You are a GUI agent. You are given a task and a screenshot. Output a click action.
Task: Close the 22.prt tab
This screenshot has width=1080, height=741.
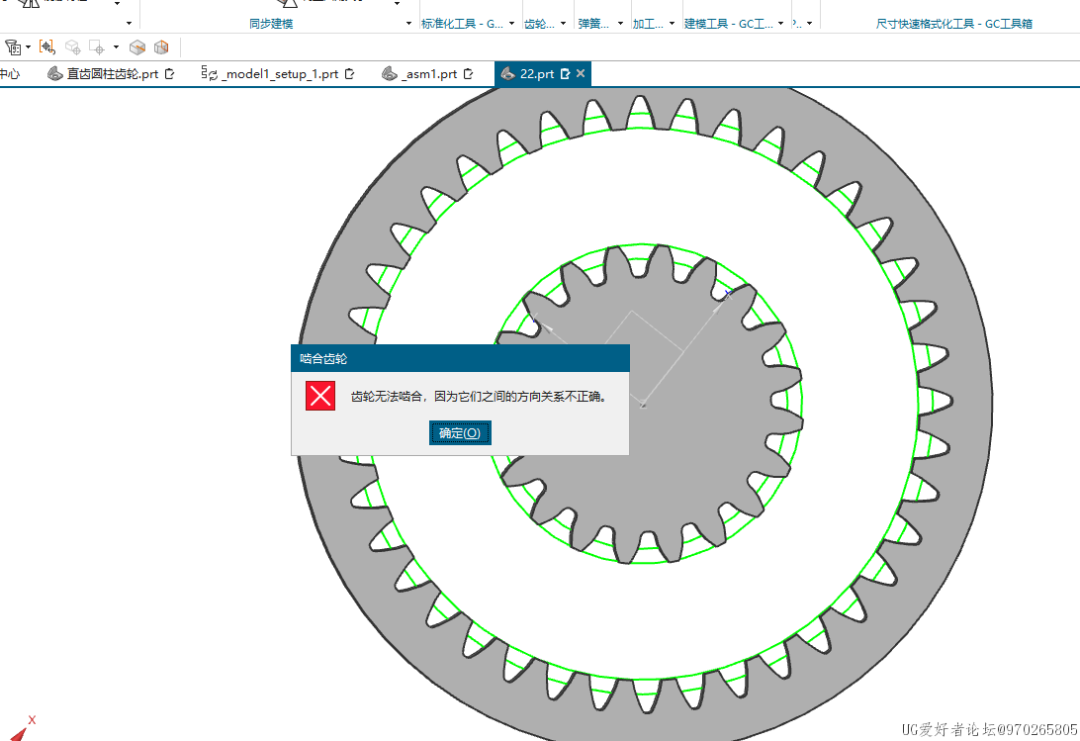point(581,74)
